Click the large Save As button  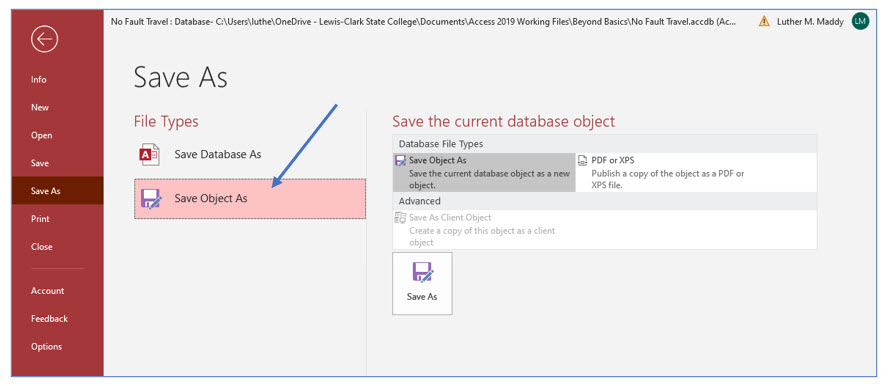422,283
